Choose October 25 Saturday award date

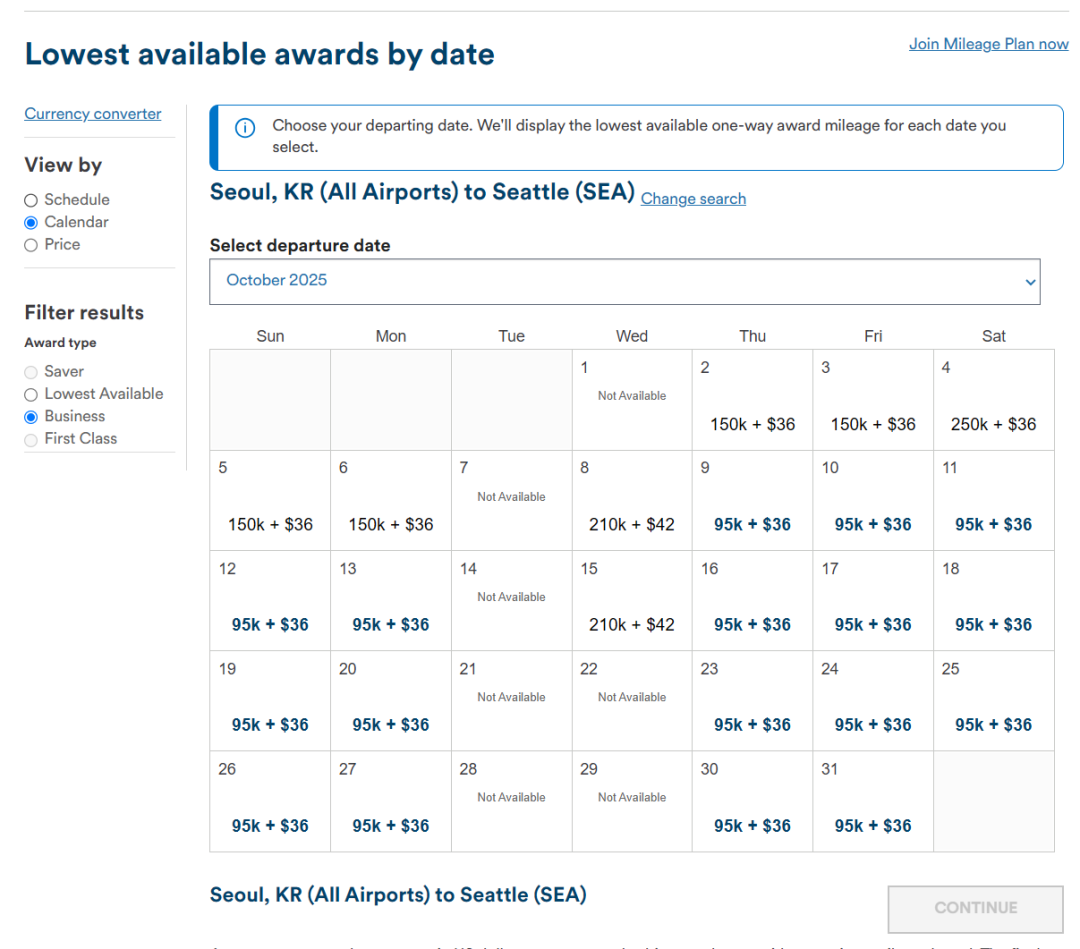[x=993, y=724]
